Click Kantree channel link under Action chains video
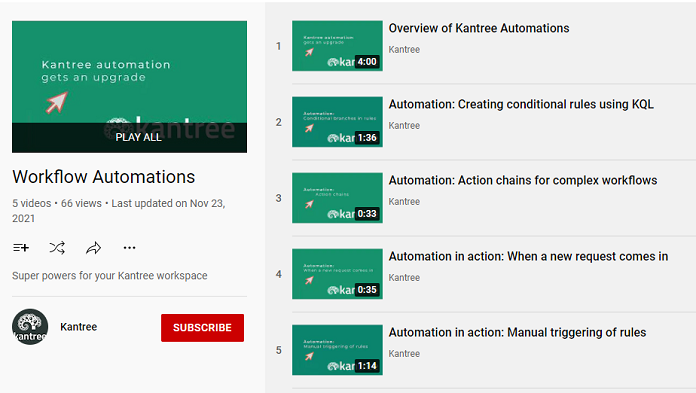 click(x=404, y=201)
